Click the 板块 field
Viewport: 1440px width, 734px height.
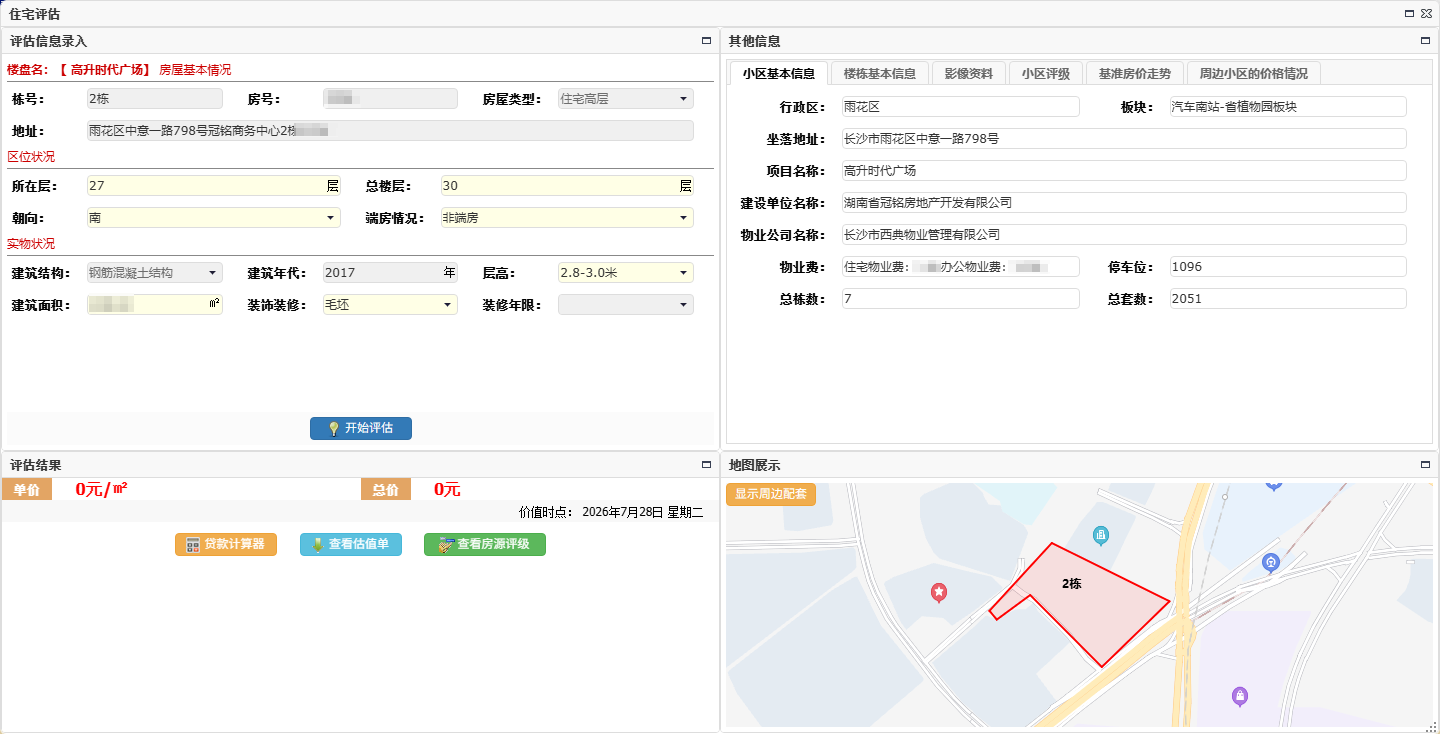pyautogui.click(x=1288, y=107)
